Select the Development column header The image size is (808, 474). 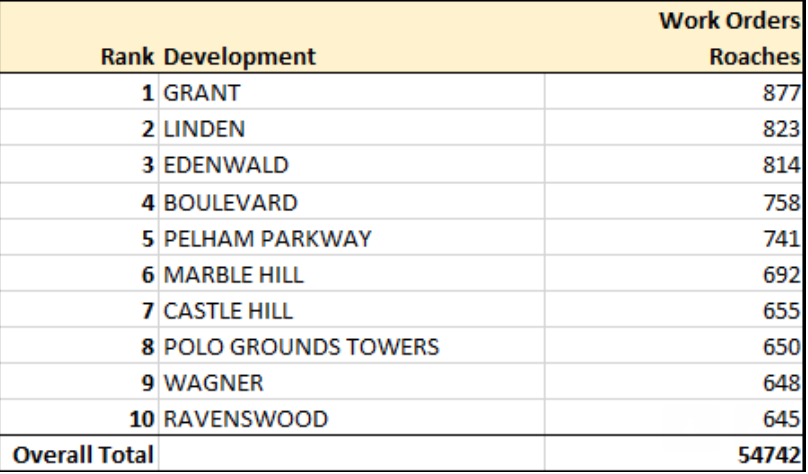click(239, 56)
